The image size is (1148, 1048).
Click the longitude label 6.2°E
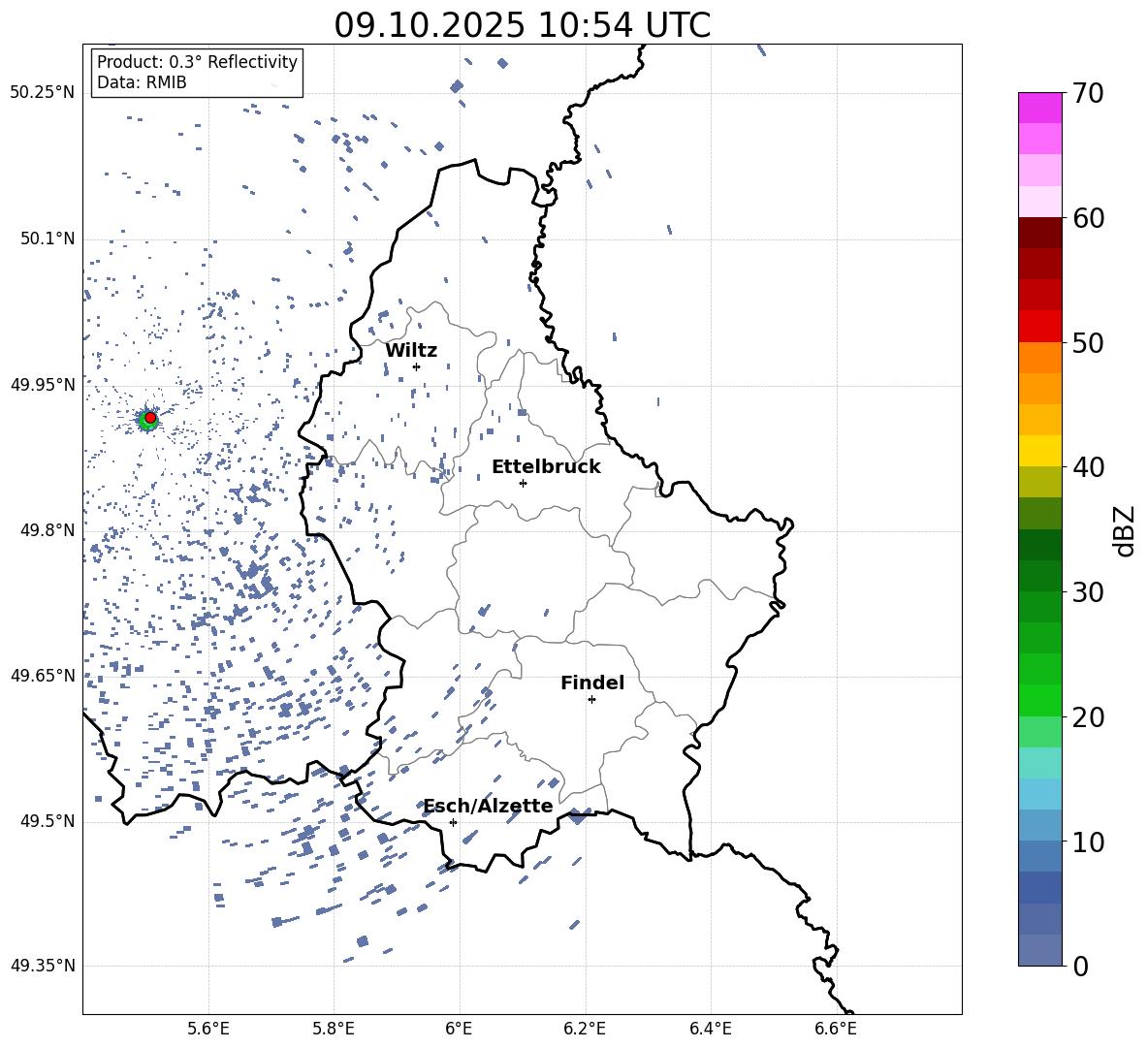tap(585, 1029)
